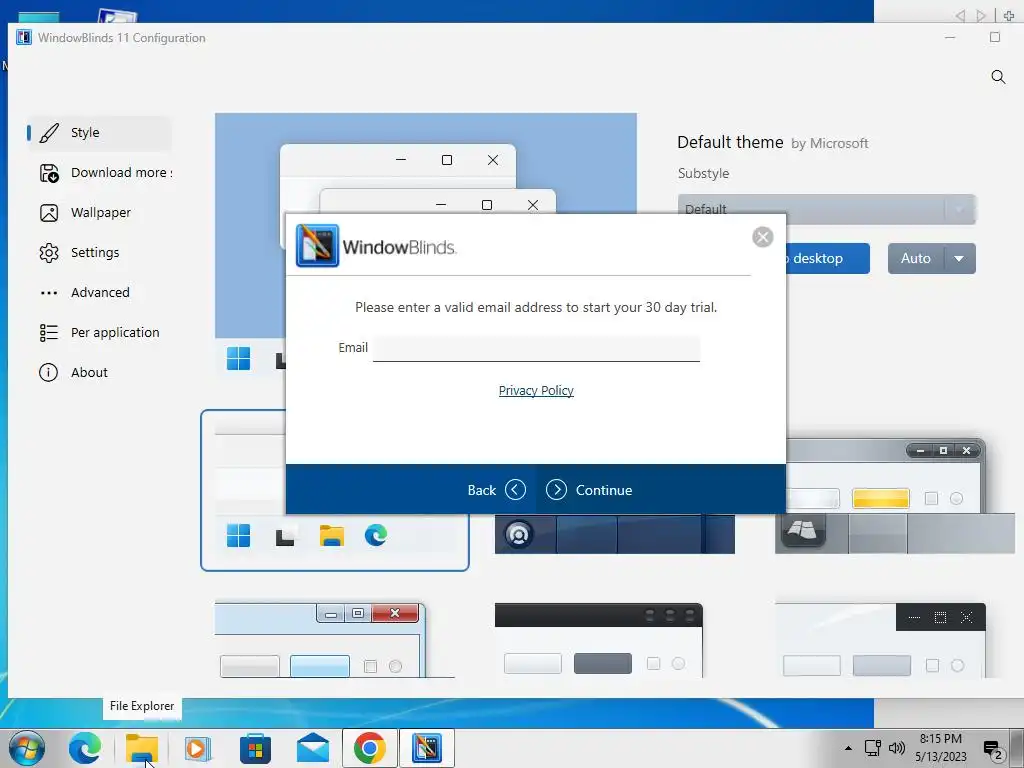The width and height of the screenshot is (1024, 768).
Task: Open the Windows Start orb
Action: pyautogui.click(x=27, y=748)
